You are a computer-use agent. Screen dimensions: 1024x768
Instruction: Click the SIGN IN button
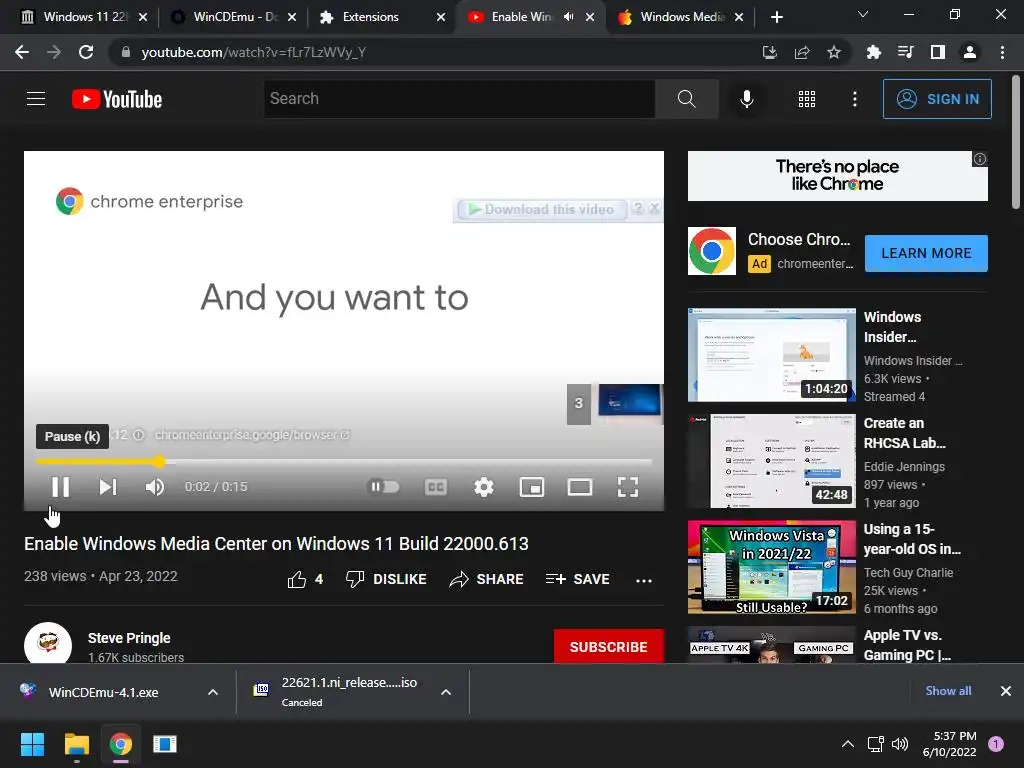tap(937, 99)
